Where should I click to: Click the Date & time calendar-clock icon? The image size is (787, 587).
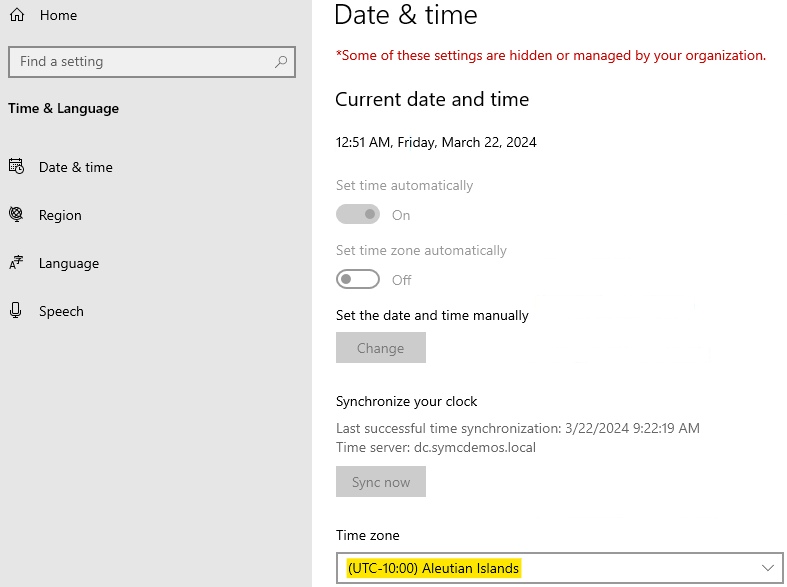pyautogui.click(x=16, y=167)
